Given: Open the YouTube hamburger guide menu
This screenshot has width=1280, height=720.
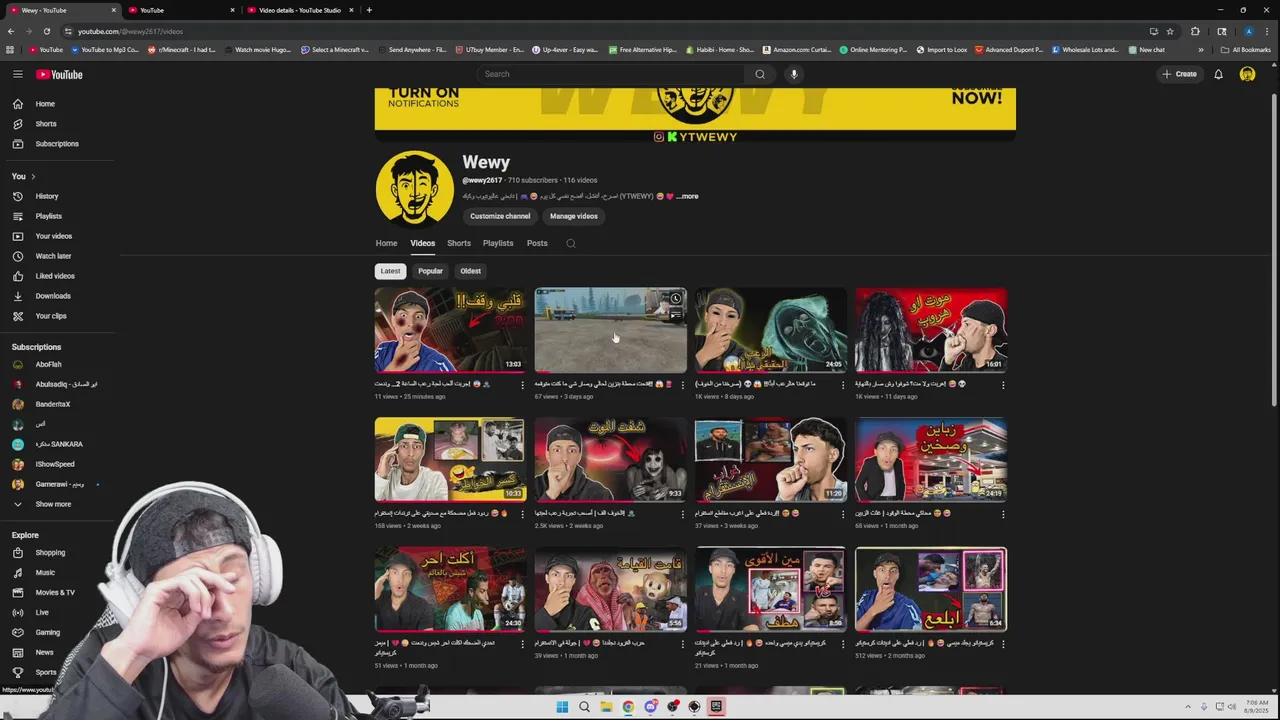Looking at the screenshot, I should coord(17,74).
